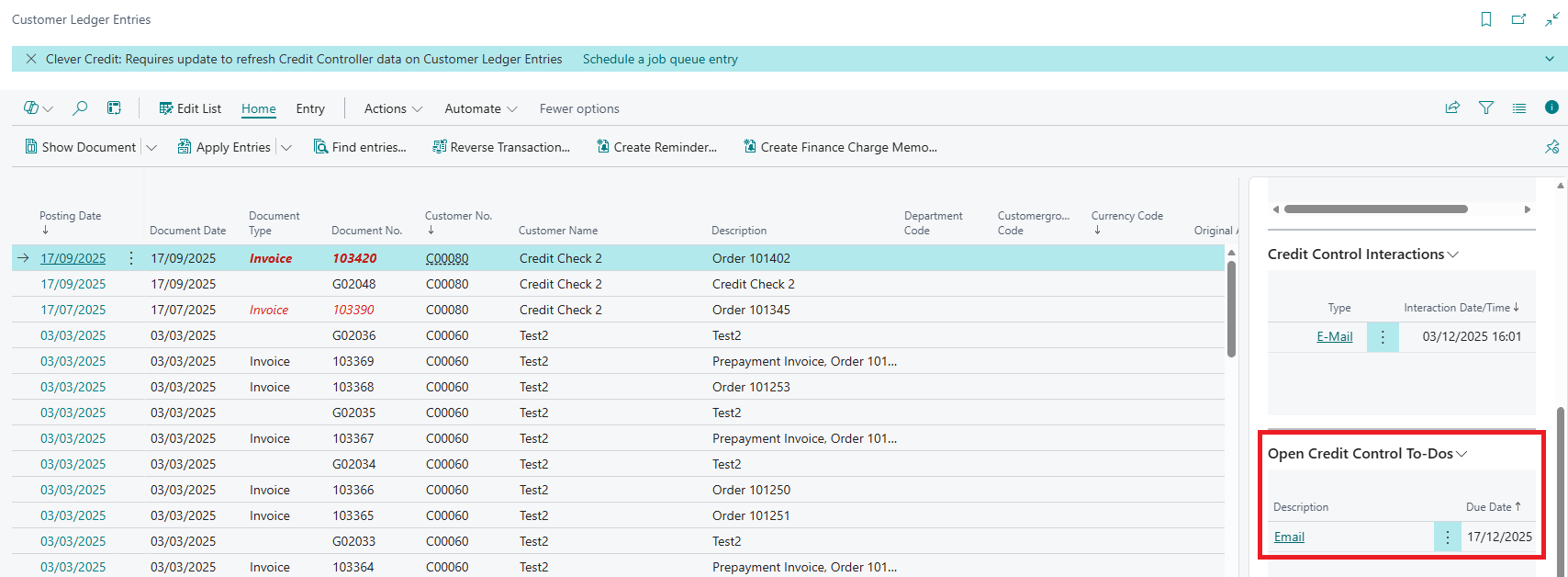The image size is (1568, 577).
Task: Open the share icon in toolbar
Action: [x=1452, y=108]
